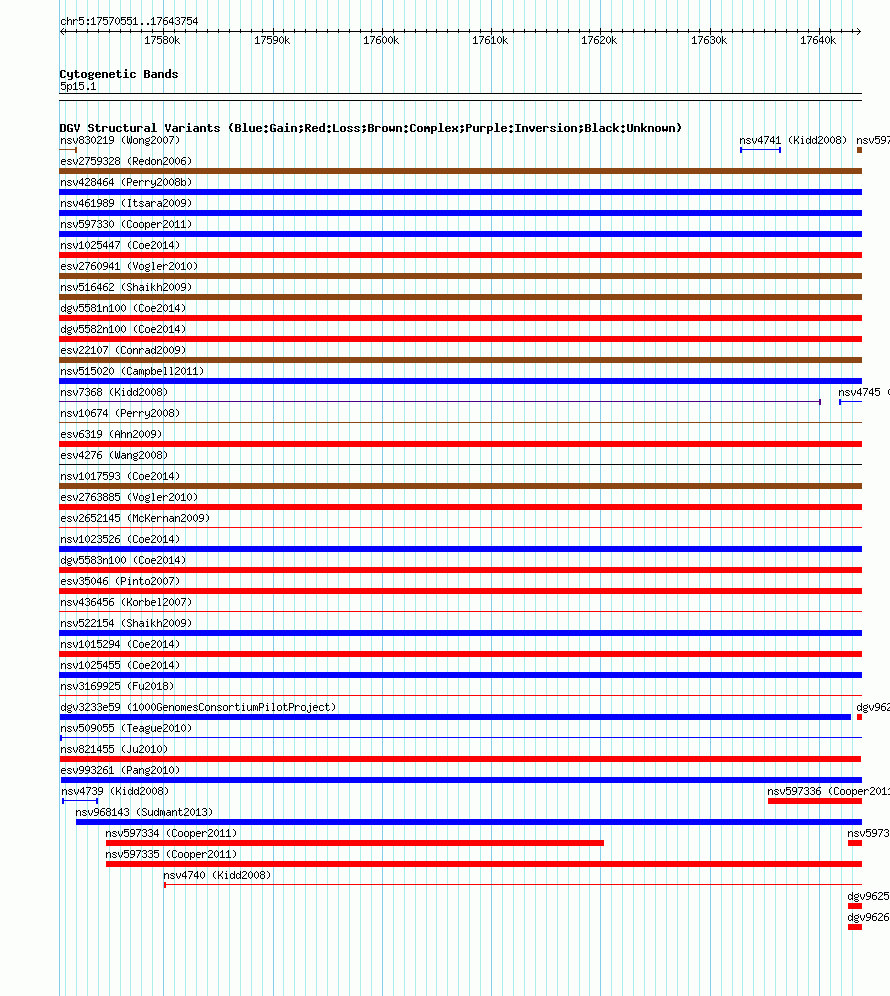890x996 pixels.
Task: Click nsv1015294 (Coe2014) label
Action: [x=120, y=643]
